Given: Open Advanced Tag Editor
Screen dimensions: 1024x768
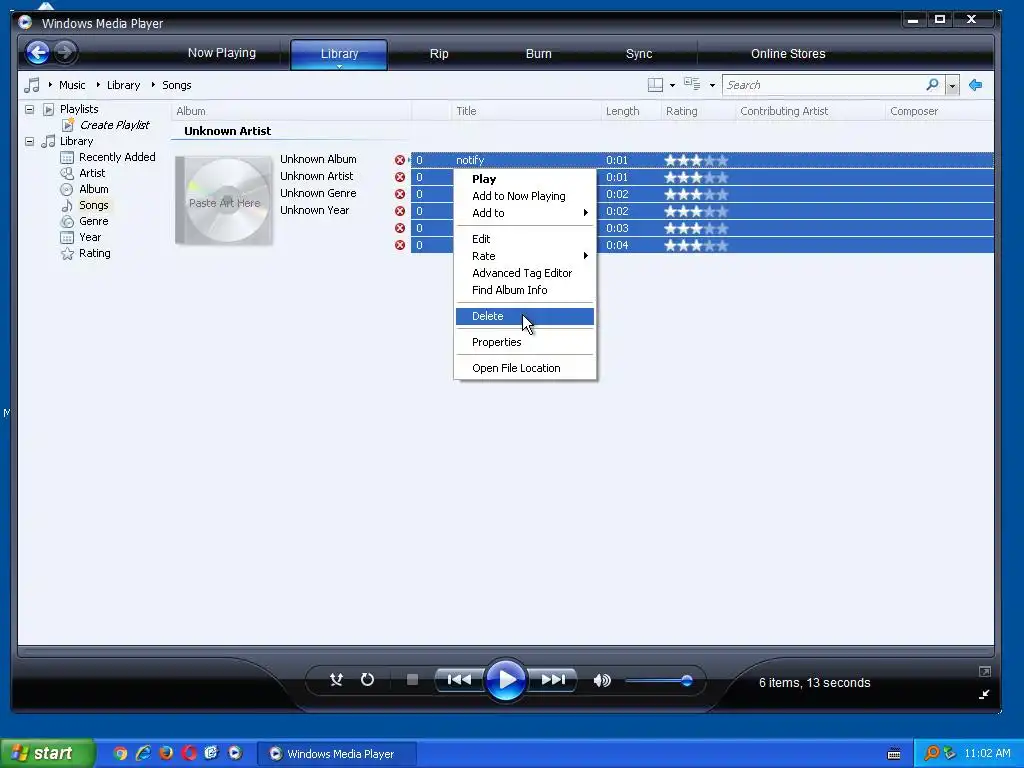Looking at the screenshot, I should 525,273.
